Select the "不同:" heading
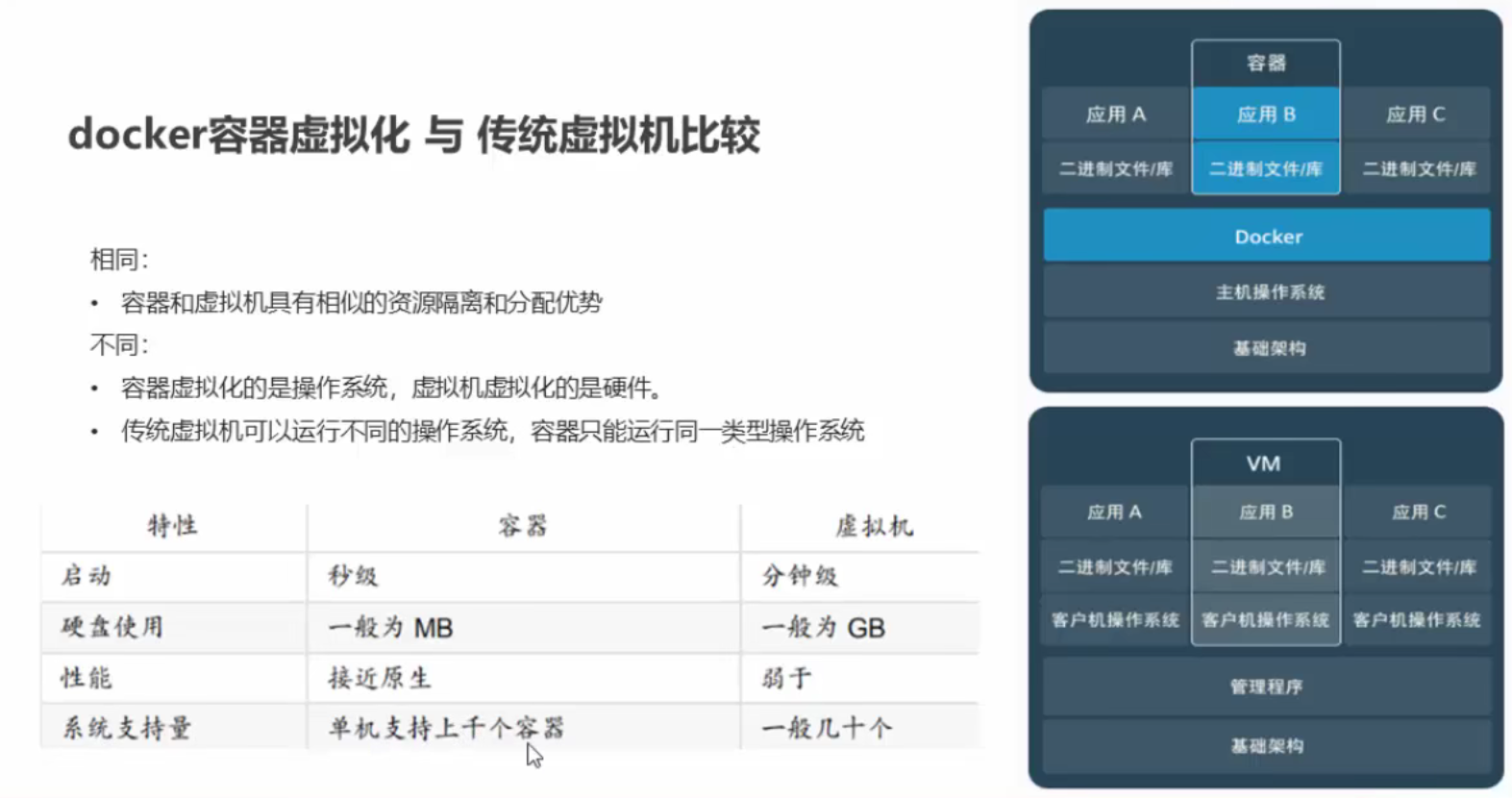 coord(119,345)
